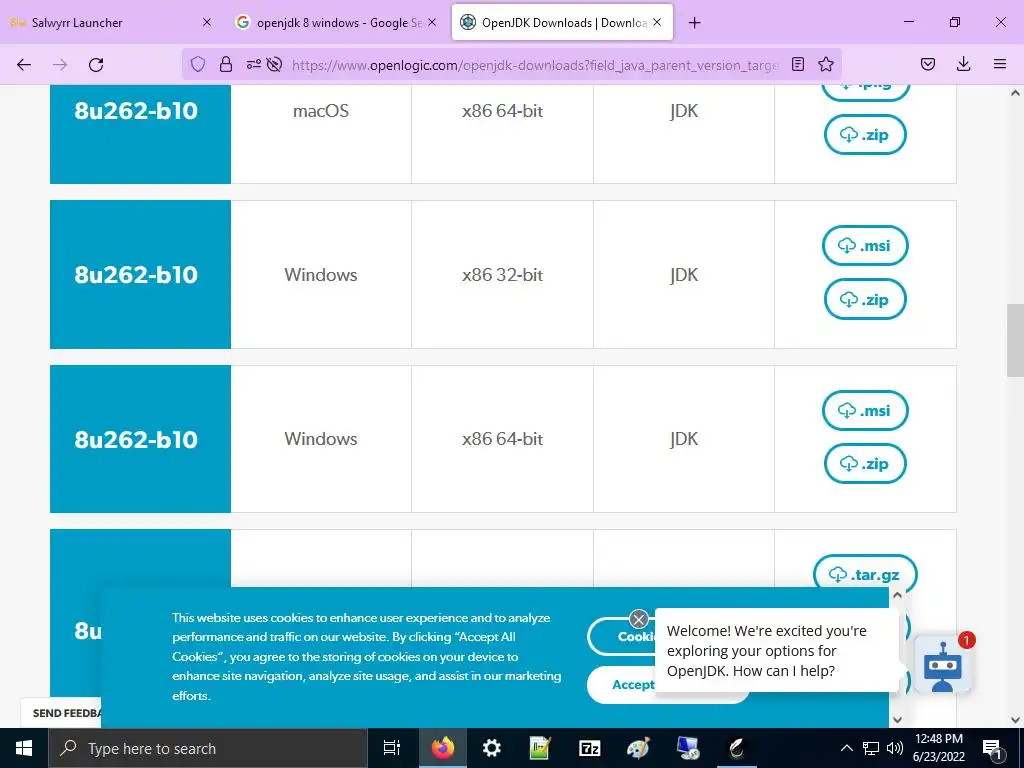Reload the current page
The height and width of the screenshot is (768, 1024).
pos(96,65)
